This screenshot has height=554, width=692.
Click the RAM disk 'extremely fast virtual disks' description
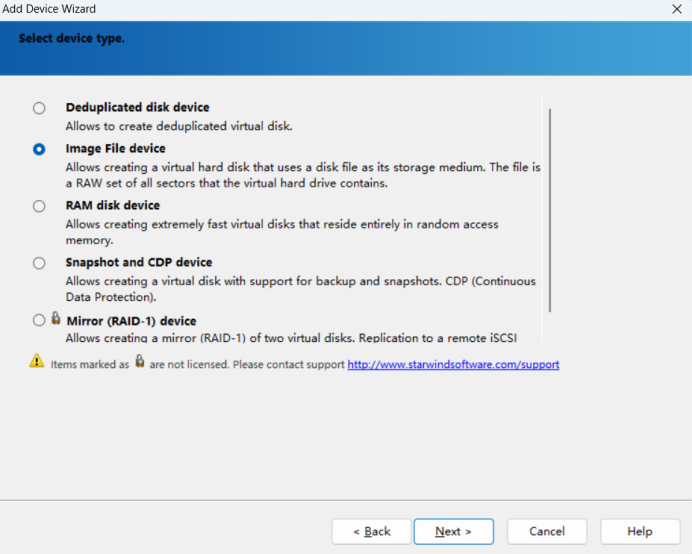coord(282,232)
